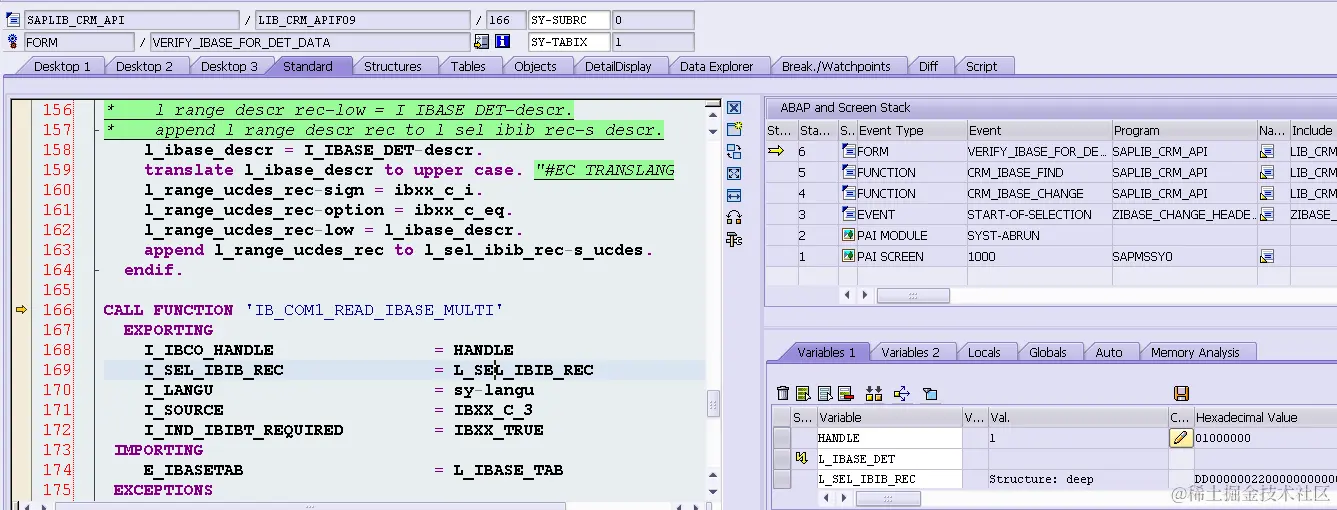Open the Structures tab

(392, 66)
